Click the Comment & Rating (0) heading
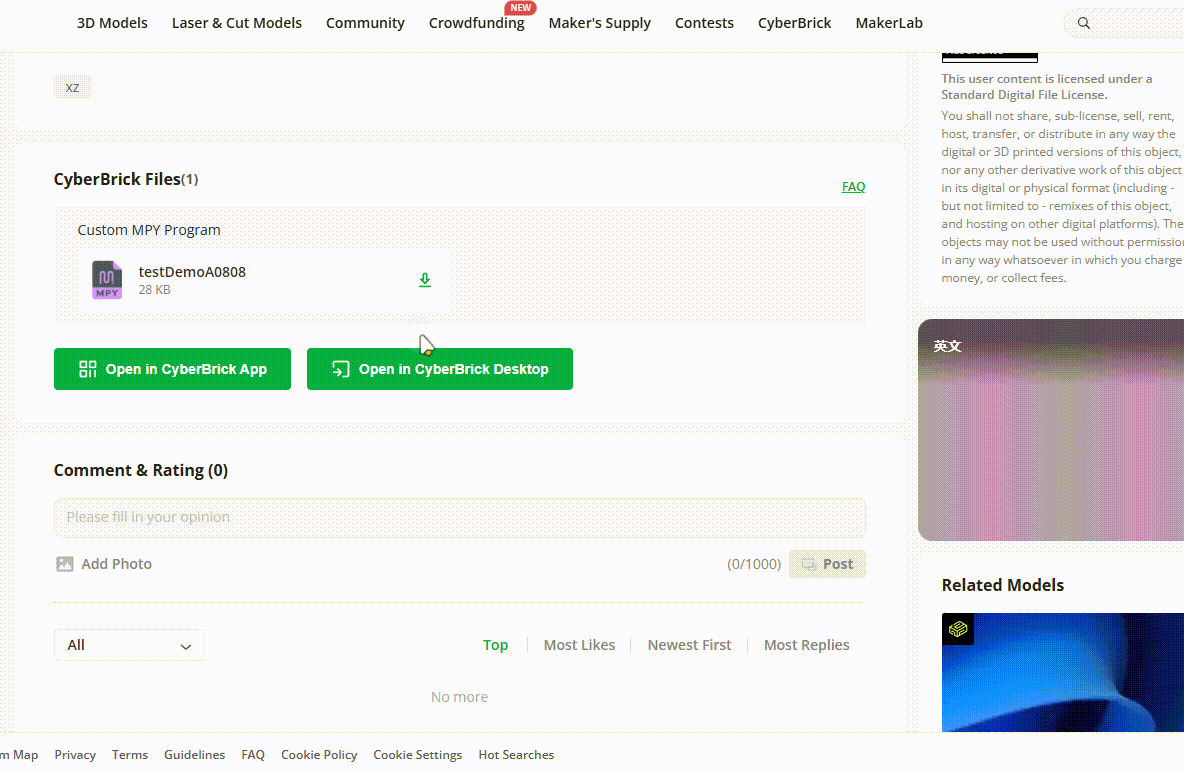The width and height of the screenshot is (1184, 770). (x=140, y=470)
